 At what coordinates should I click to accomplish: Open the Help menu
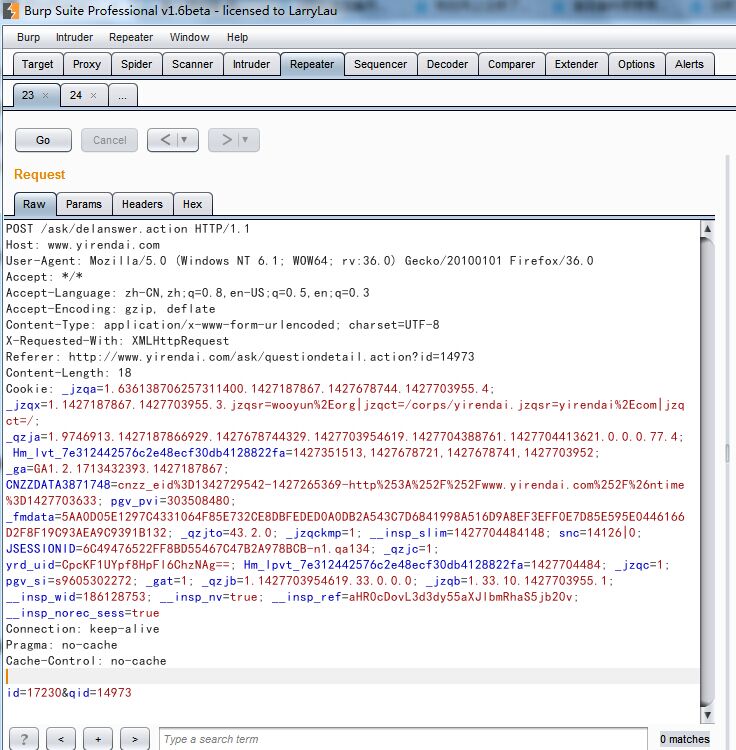tap(237, 37)
